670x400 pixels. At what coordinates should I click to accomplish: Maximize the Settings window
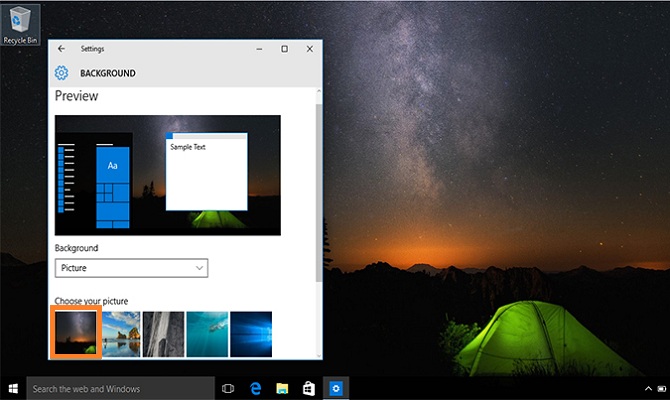point(284,49)
